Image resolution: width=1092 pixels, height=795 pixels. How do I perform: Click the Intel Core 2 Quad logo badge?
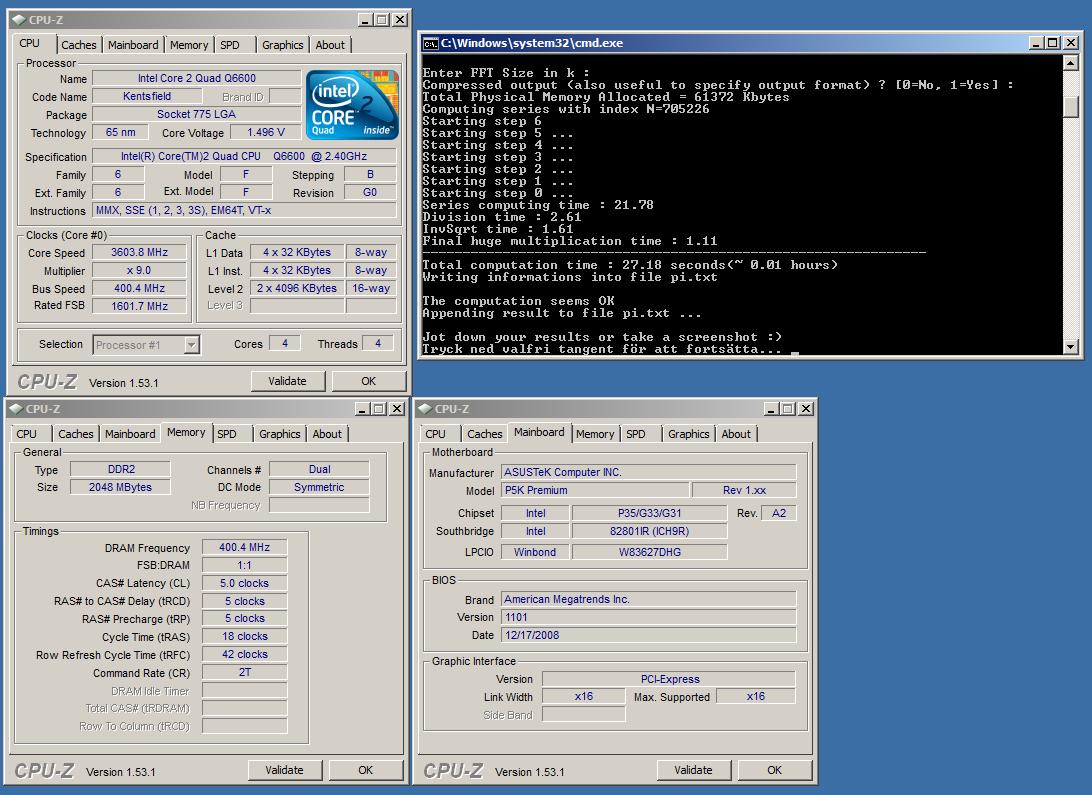[352, 104]
